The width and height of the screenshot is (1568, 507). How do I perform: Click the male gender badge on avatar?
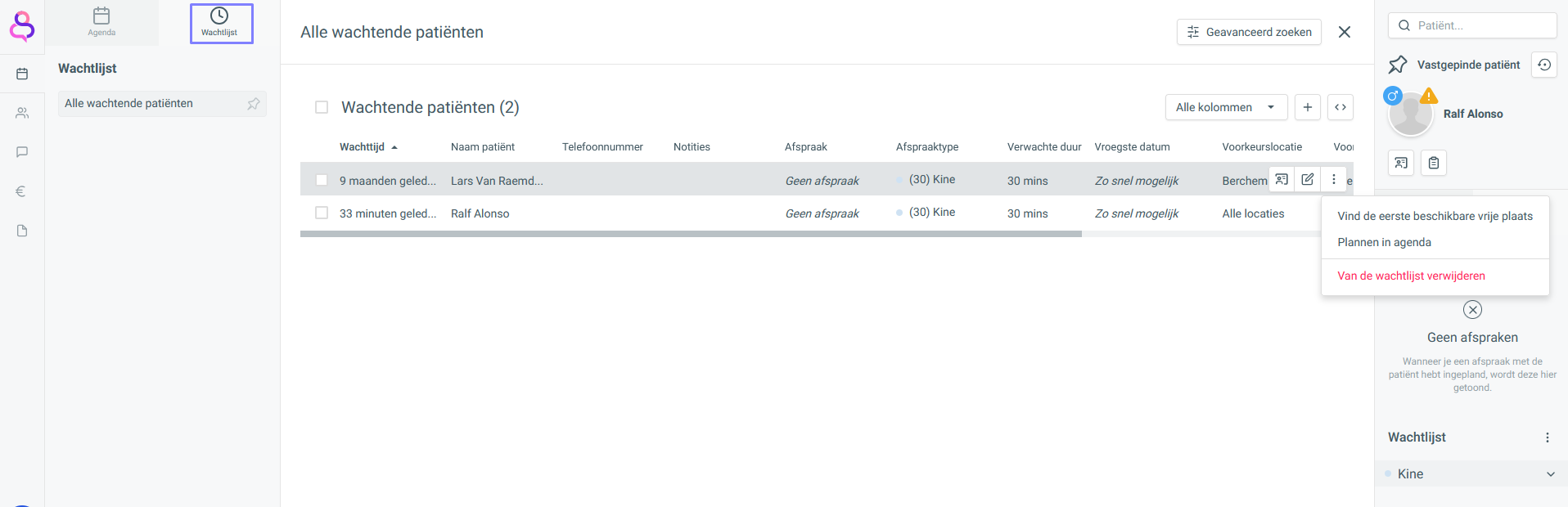(1393, 96)
